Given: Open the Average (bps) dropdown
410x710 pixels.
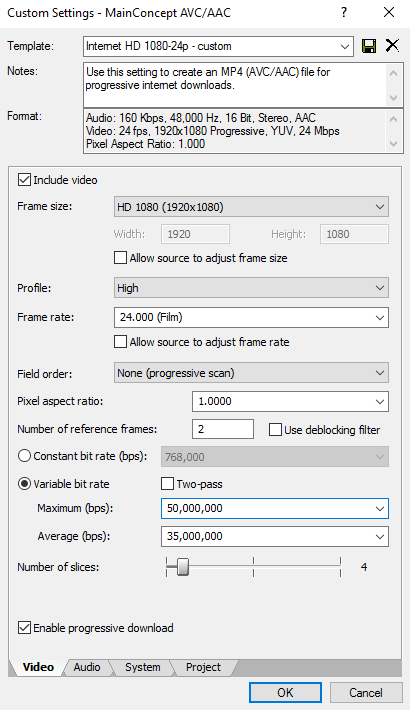Looking at the screenshot, I should (x=275, y=536).
